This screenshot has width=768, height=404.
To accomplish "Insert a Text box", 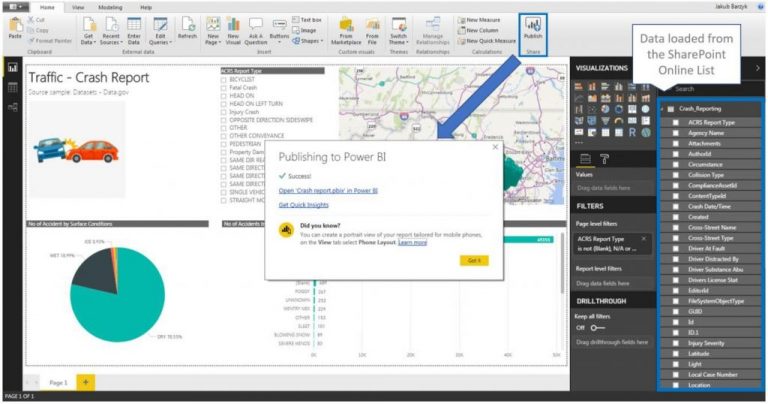I will (307, 20).
